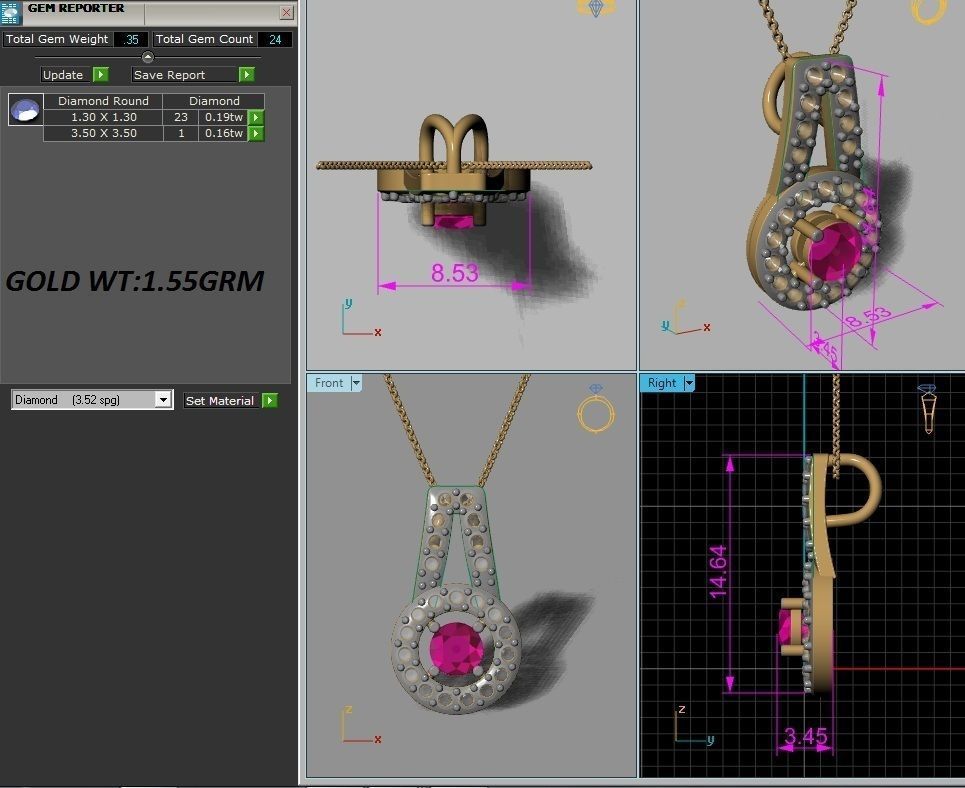Open the Front viewport dropdown arrow
Screen dimensions: 965x788
pyautogui.click(x=356, y=383)
